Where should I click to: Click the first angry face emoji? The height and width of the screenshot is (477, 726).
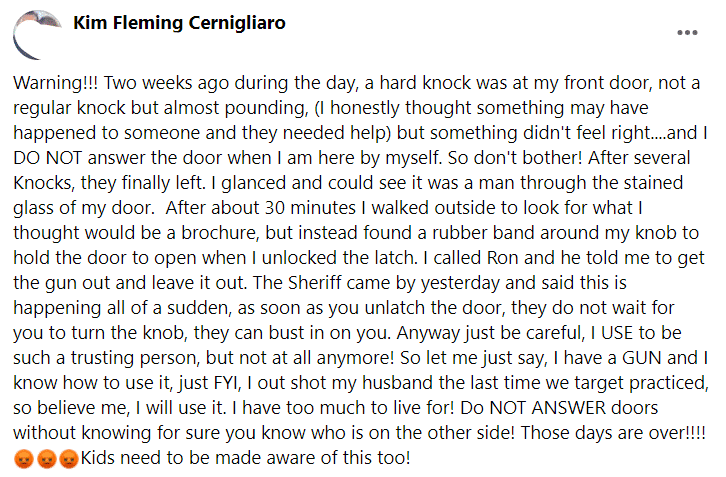point(24,458)
